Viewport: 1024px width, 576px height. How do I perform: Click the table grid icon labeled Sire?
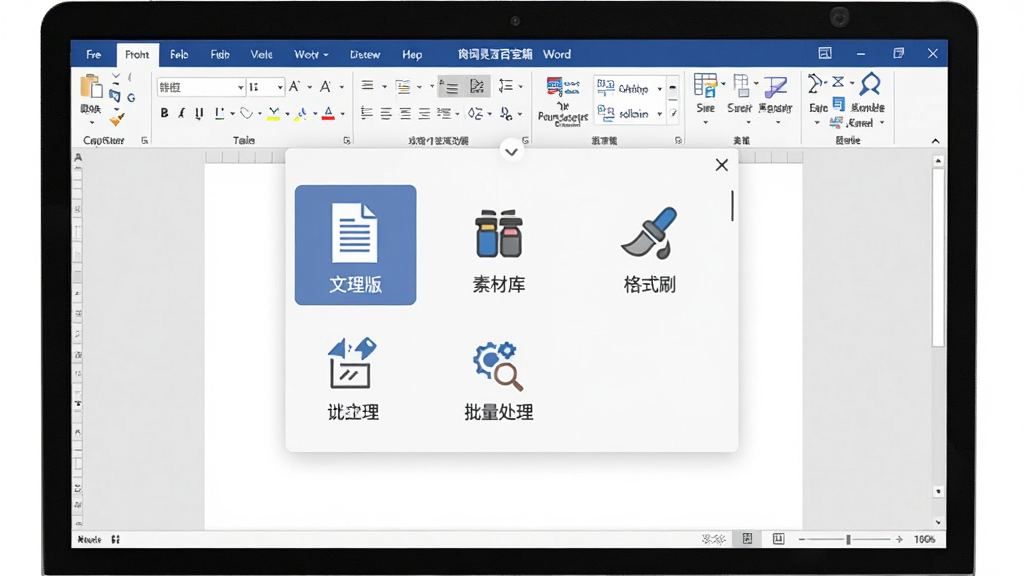(x=705, y=86)
